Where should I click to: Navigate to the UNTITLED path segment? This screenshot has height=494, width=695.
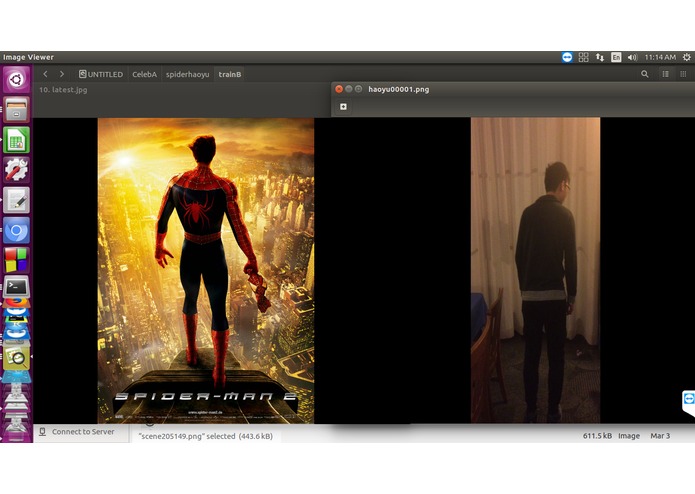tap(101, 74)
